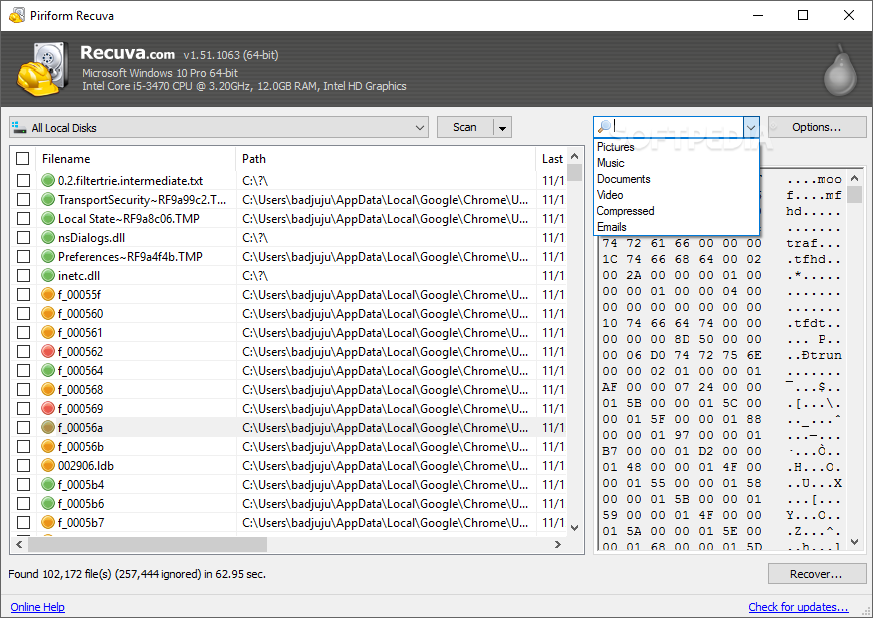The height and width of the screenshot is (618, 873).
Task: Open the Online Help link
Action: pyautogui.click(x=37, y=607)
